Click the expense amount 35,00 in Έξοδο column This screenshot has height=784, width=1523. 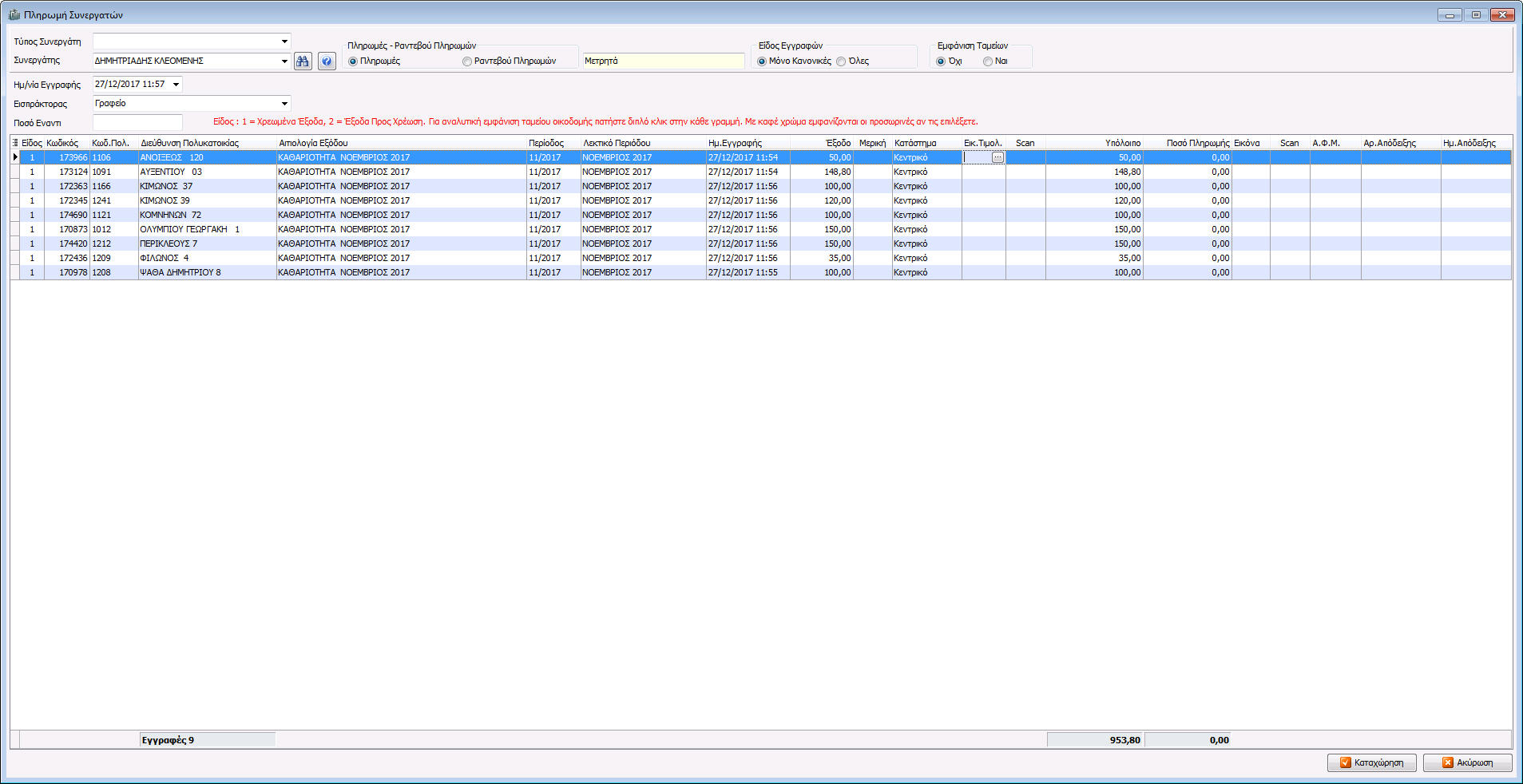(x=822, y=258)
